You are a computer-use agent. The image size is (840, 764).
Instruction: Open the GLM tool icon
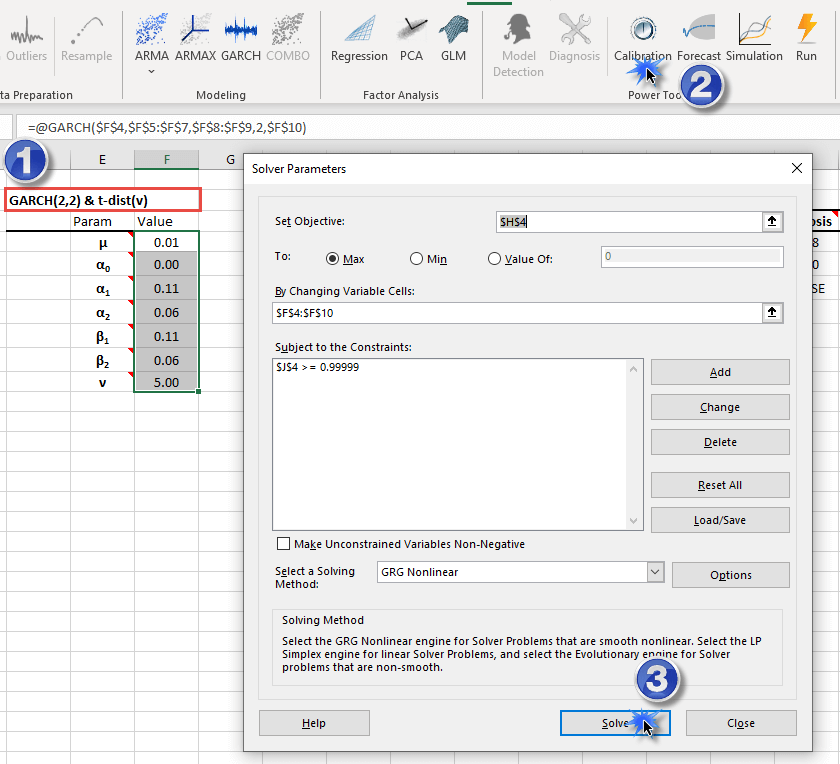pos(453,36)
